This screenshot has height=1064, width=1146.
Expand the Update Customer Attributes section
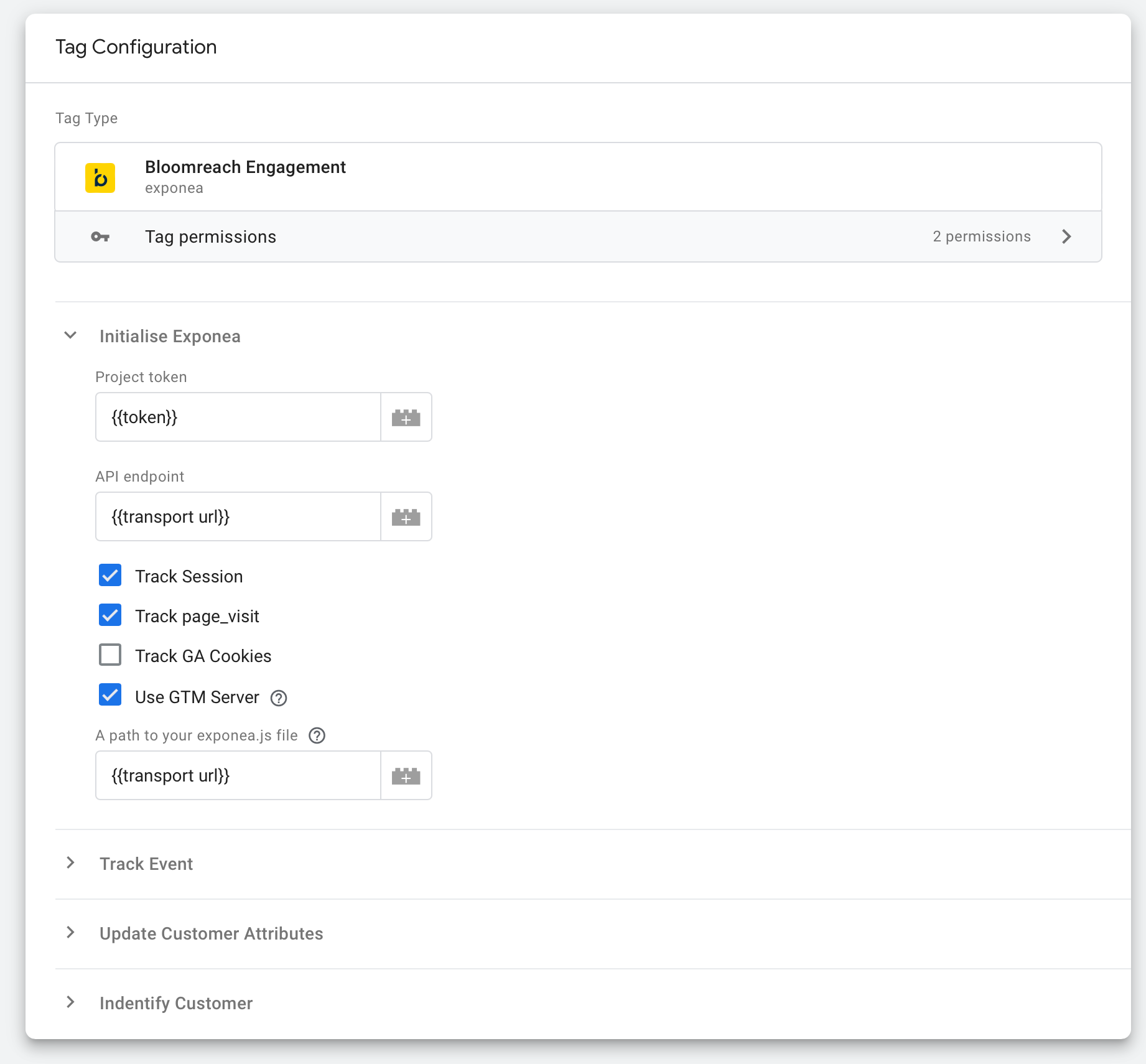tap(70, 933)
